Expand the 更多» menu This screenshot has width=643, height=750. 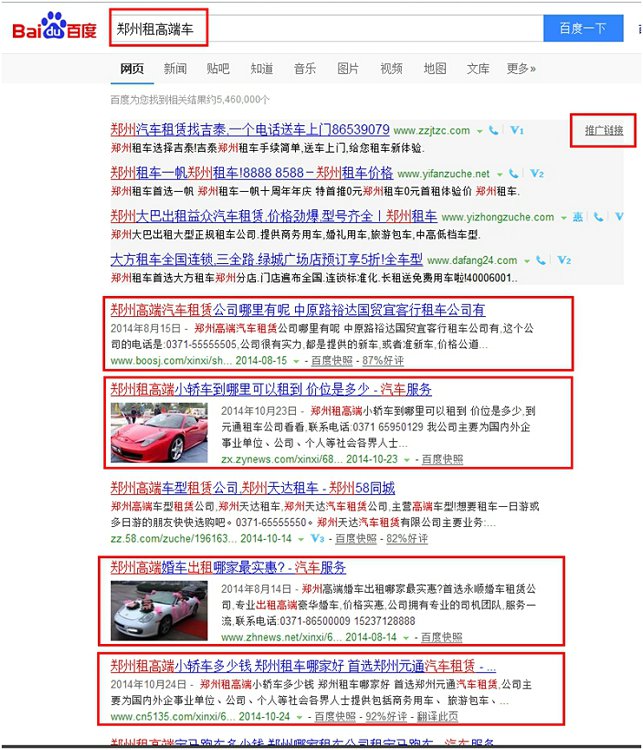(521, 69)
